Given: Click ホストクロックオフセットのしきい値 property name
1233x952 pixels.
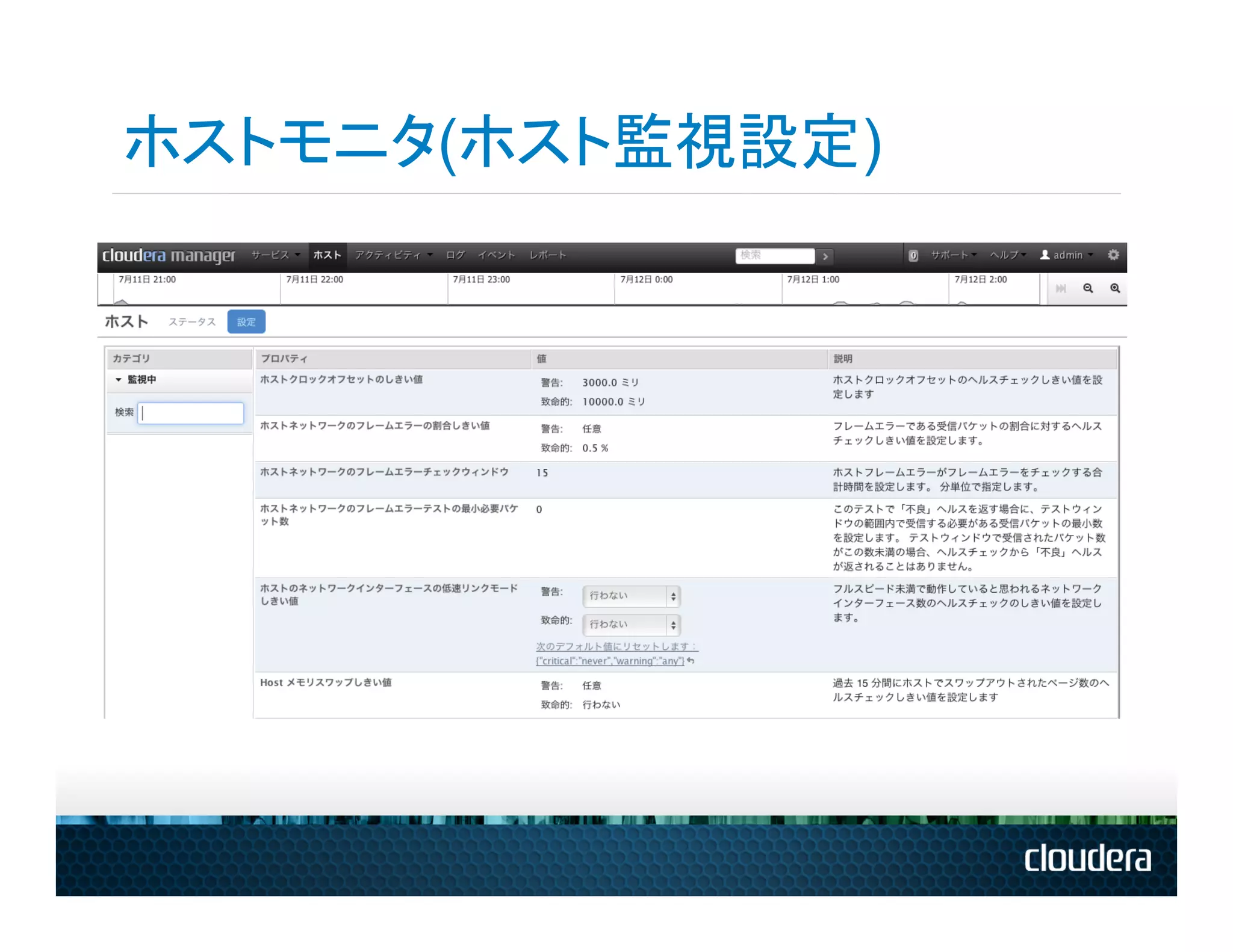Looking at the screenshot, I should 341,380.
